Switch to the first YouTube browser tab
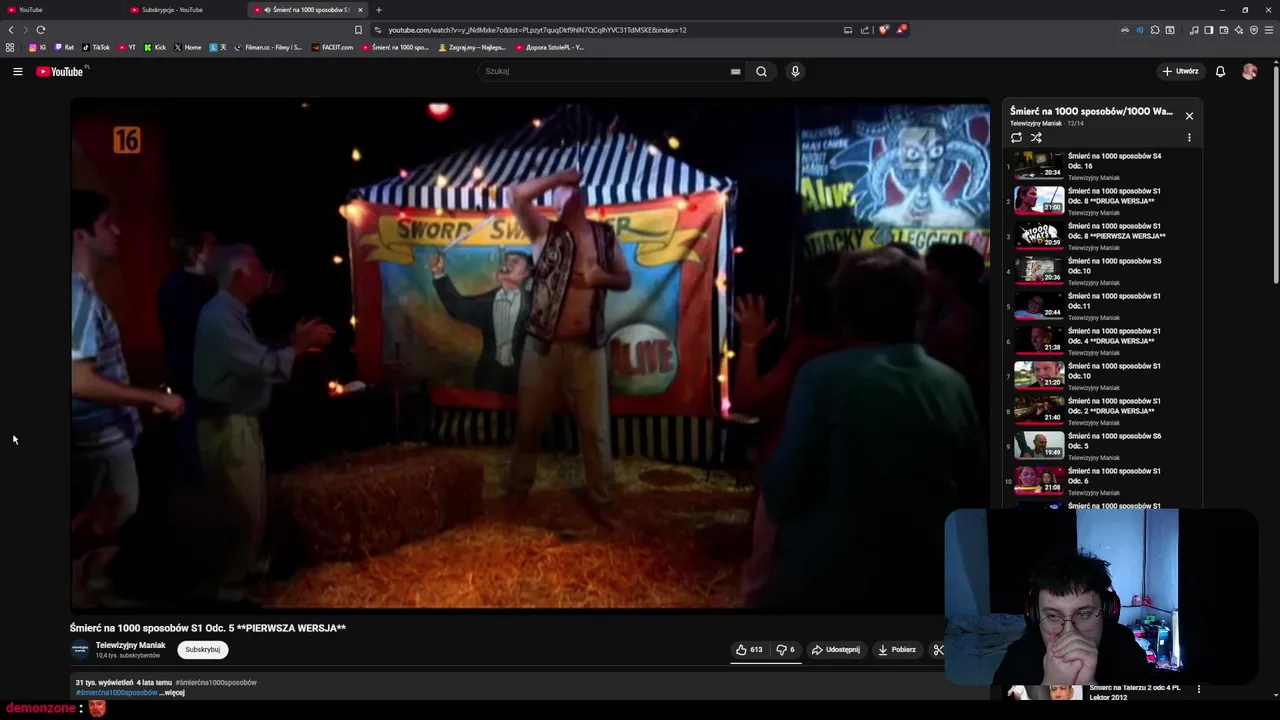The width and height of the screenshot is (1280, 720). [x=60, y=10]
